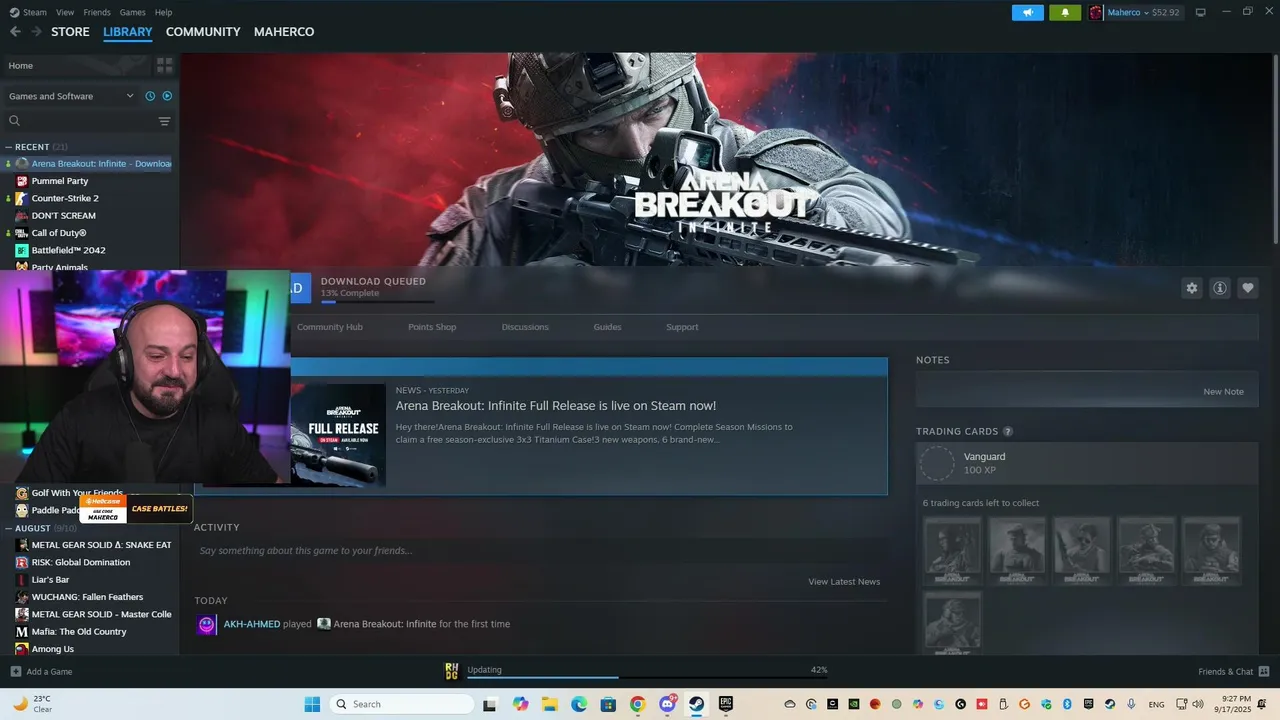
Task: Select Call of Duty in library
Action: (59, 233)
